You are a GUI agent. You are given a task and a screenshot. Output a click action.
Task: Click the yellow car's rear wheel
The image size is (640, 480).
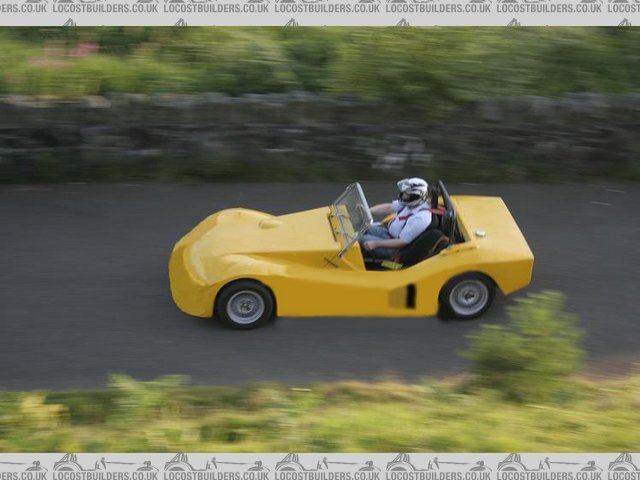pyautogui.click(x=468, y=297)
